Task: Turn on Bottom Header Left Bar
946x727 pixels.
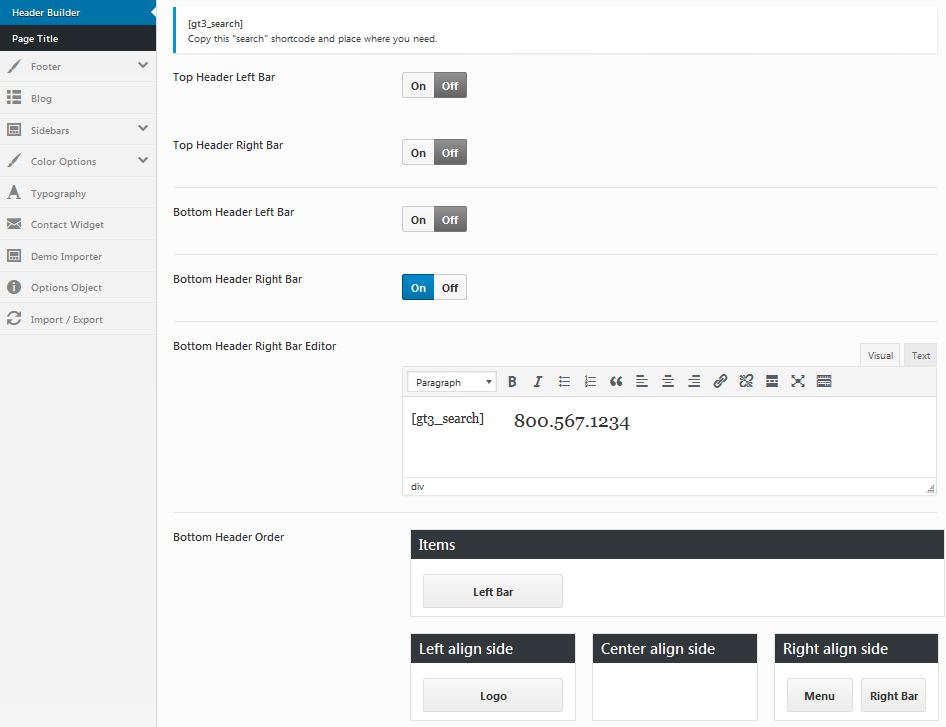Action: (418, 220)
